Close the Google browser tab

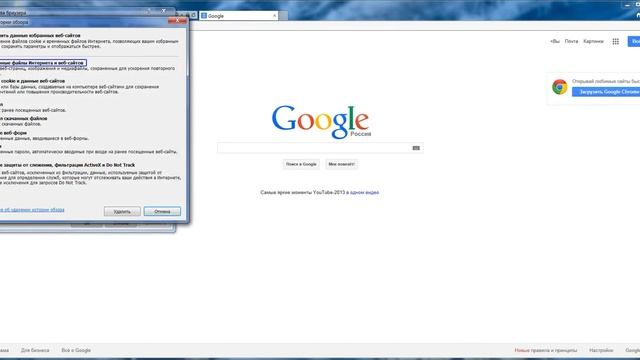274,16
